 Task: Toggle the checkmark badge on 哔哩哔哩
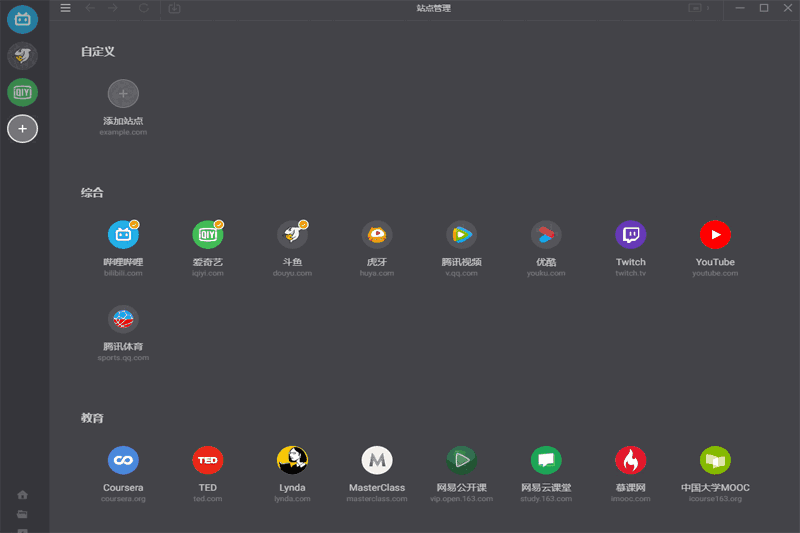tap(134, 224)
